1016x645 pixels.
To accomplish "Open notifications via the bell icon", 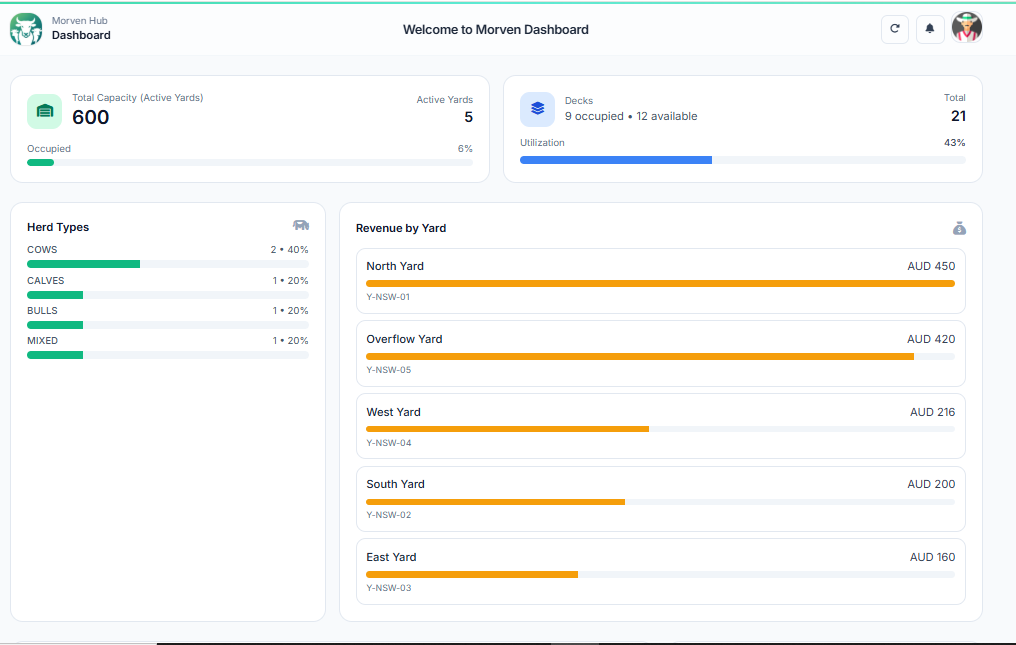I will 930,29.
